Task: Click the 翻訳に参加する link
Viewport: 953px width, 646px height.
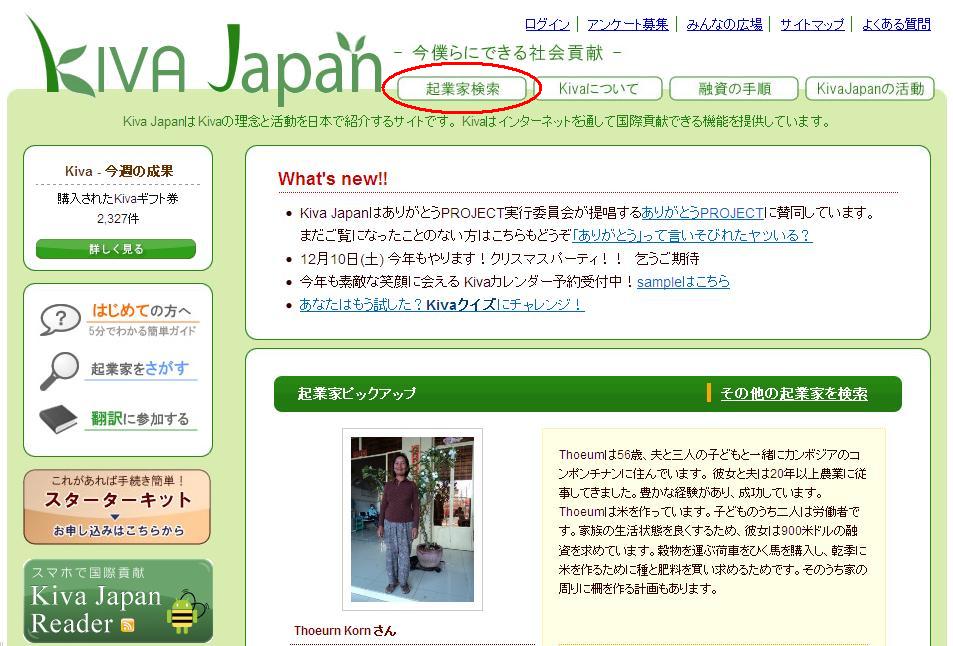Action: tap(140, 419)
